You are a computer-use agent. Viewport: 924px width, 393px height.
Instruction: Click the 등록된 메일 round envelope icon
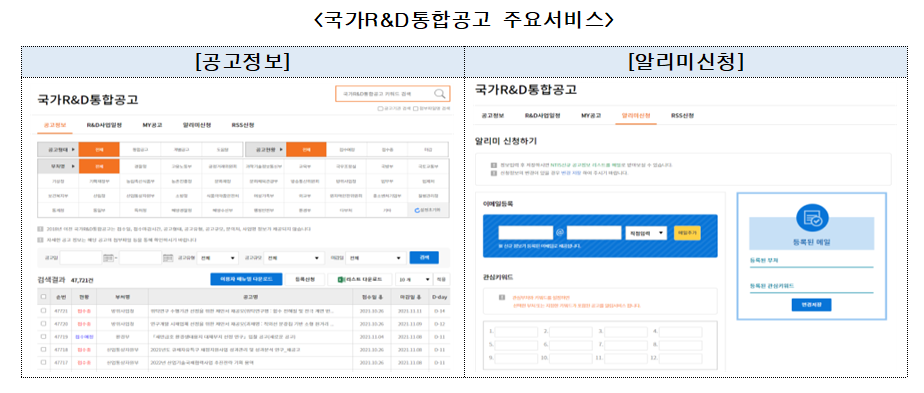(812, 219)
